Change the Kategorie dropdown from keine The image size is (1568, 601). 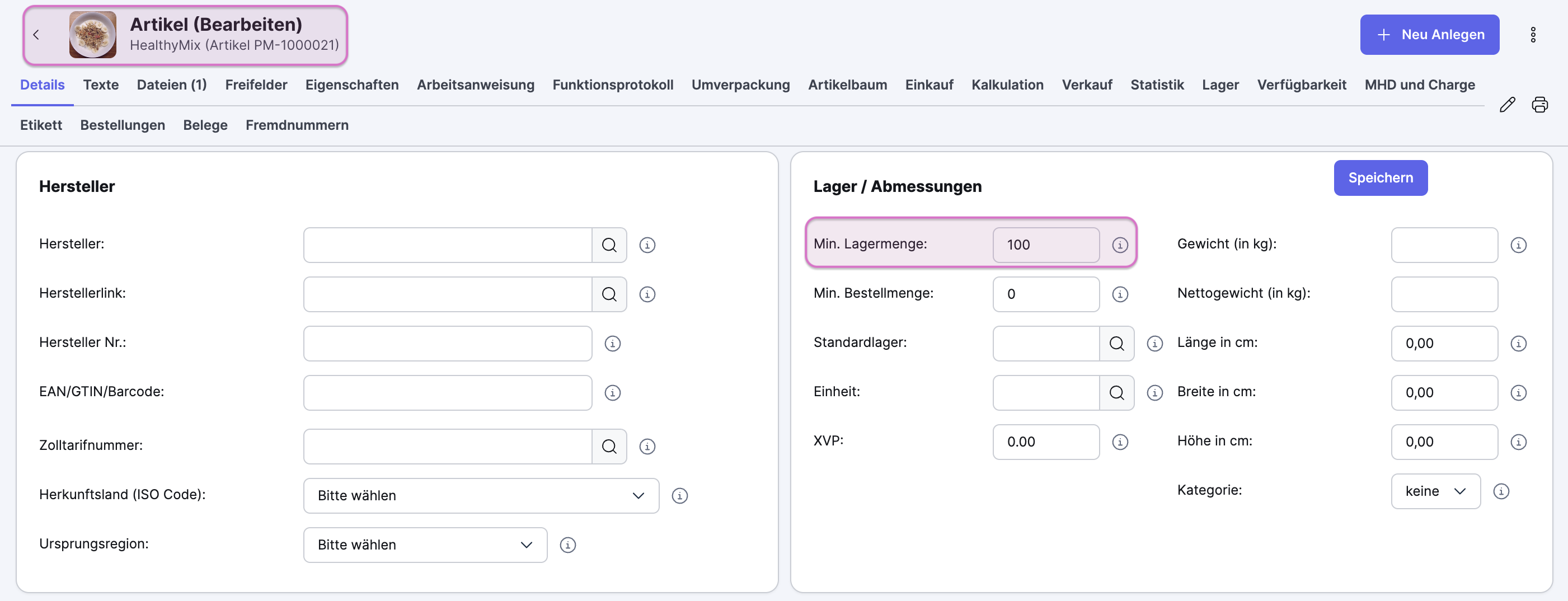[x=1435, y=491]
